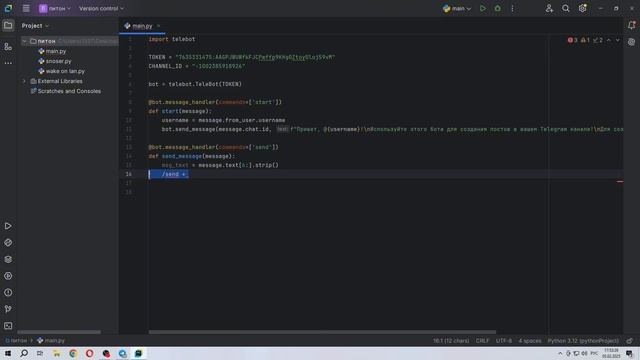Open cursor position 16:1 widget
This screenshot has width=640, height=360.
click(x=451, y=340)
